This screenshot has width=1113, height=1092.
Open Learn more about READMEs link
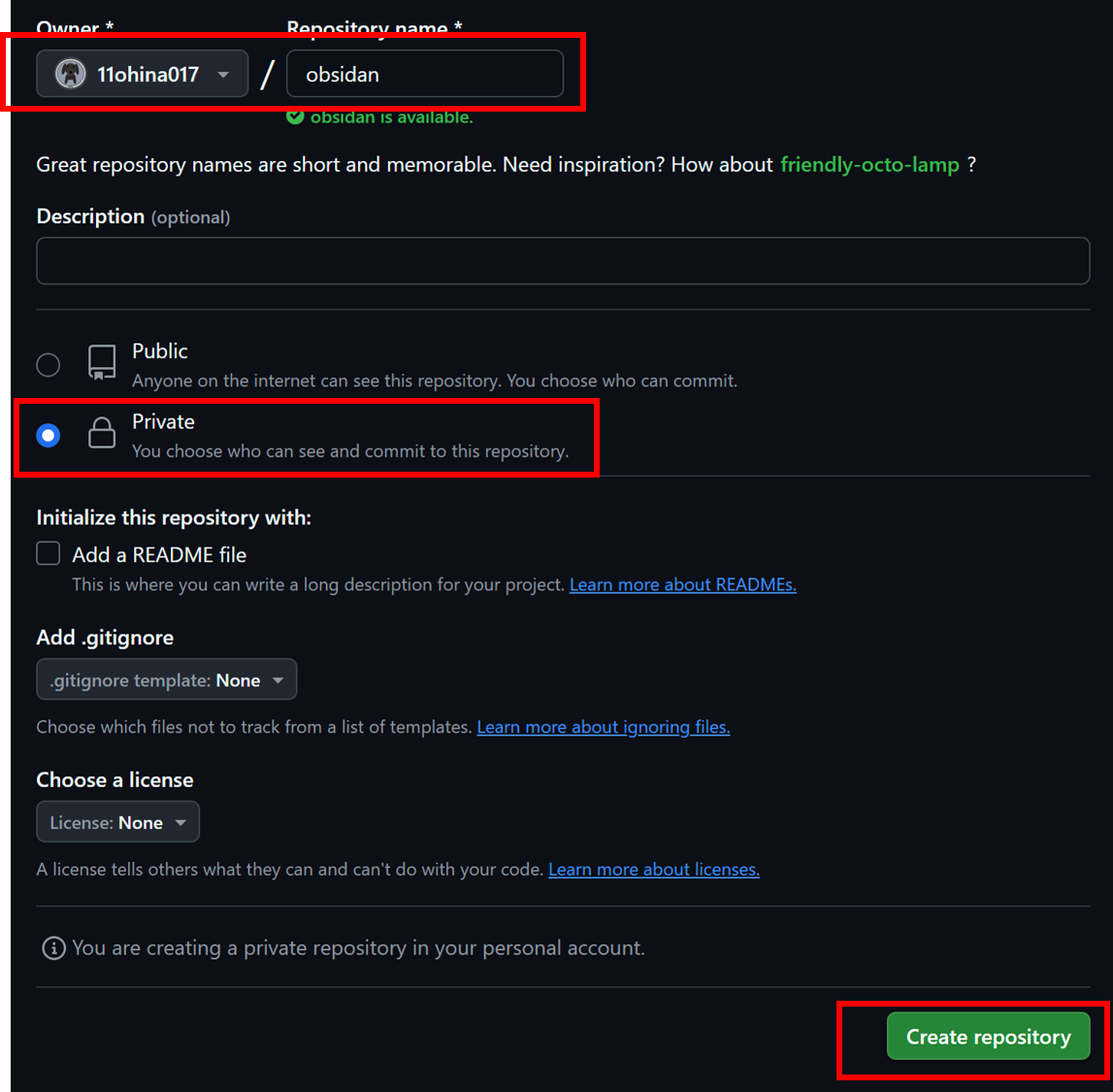click(x=683, y=584)
